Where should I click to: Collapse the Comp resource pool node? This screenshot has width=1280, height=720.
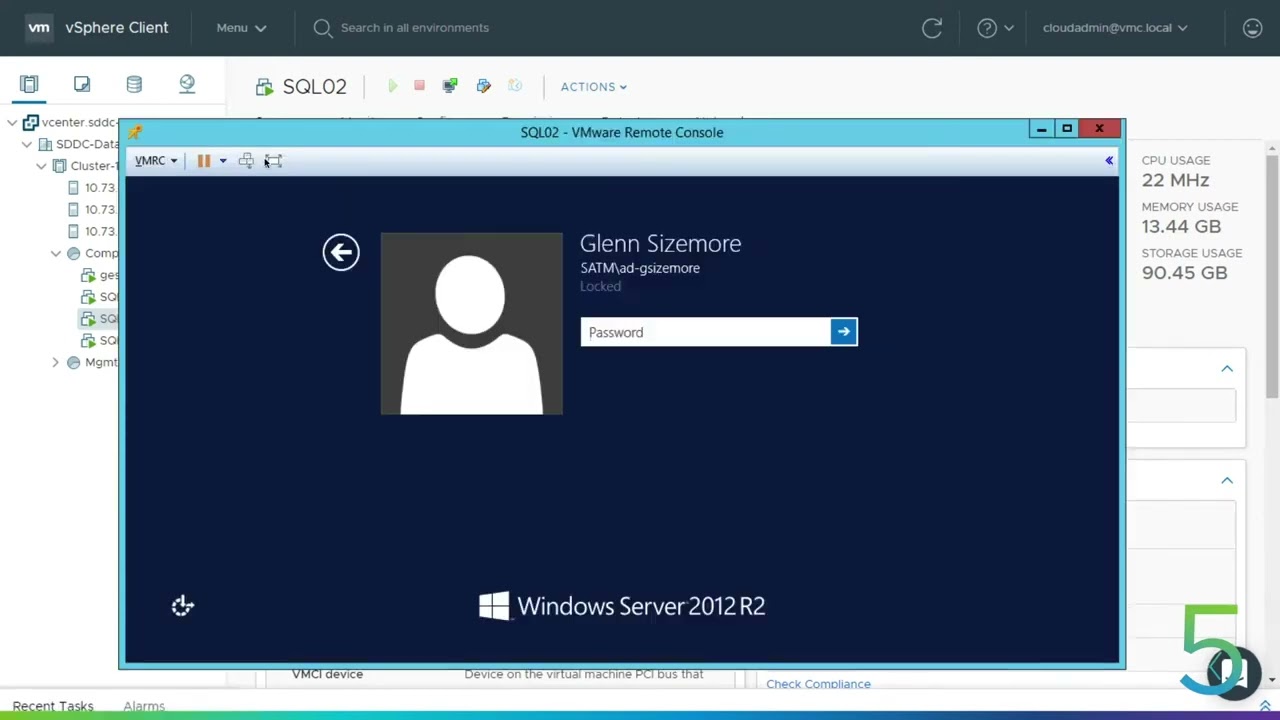[x=56, y=253]
